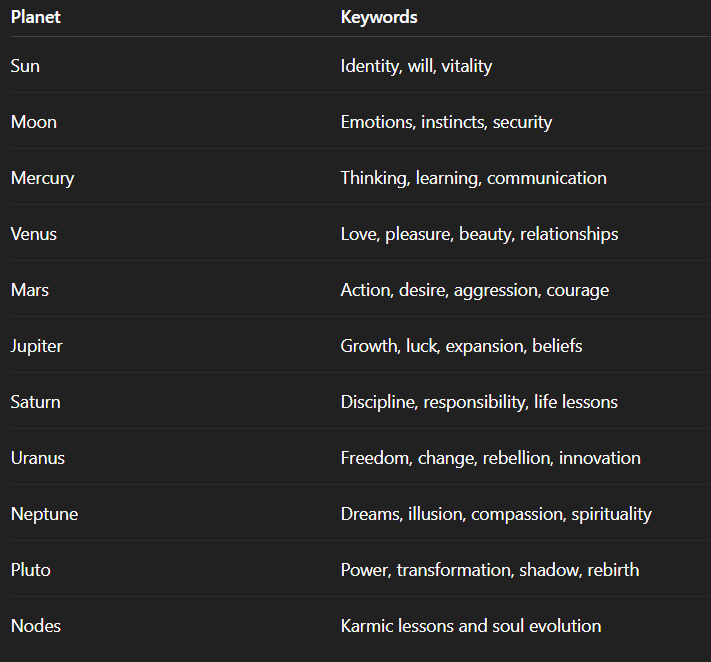Click the Jupiter row label

[37, 346]
